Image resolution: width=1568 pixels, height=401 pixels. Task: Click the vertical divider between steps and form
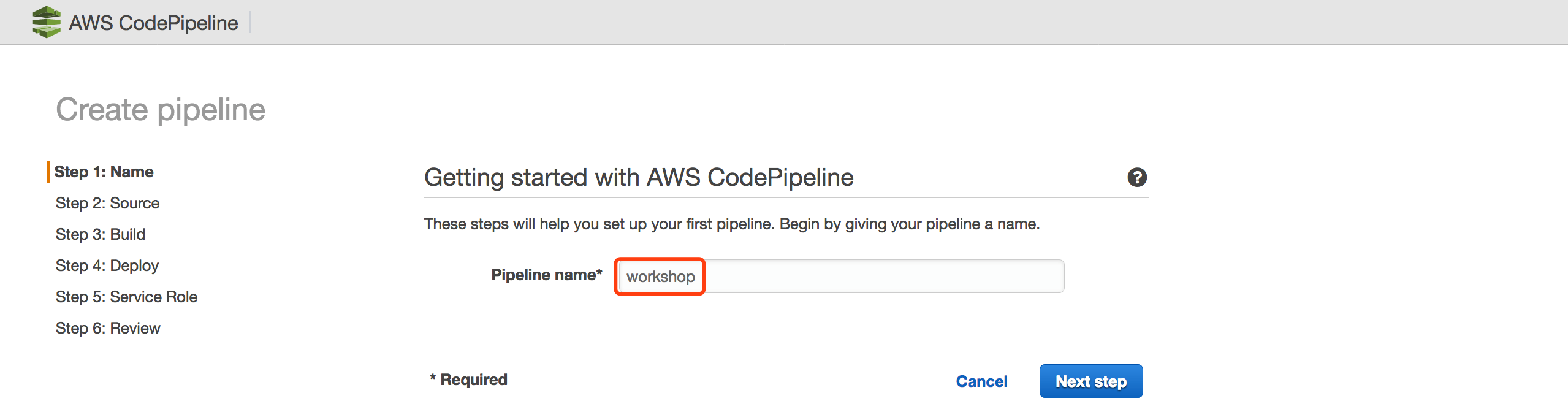[x=390, y=276]
